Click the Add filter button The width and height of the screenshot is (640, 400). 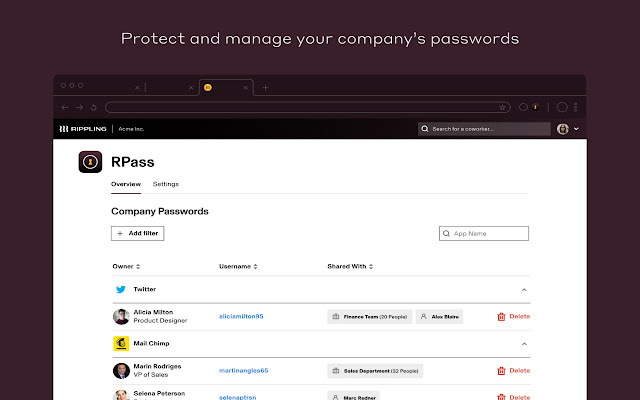point(138,233)
